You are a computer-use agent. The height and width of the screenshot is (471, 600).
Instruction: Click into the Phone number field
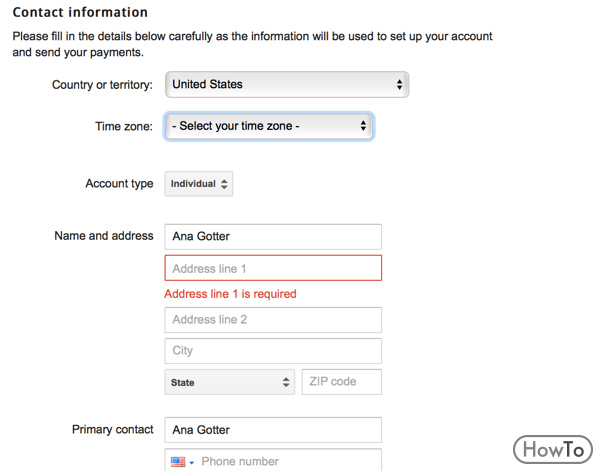tap(289, 461)
